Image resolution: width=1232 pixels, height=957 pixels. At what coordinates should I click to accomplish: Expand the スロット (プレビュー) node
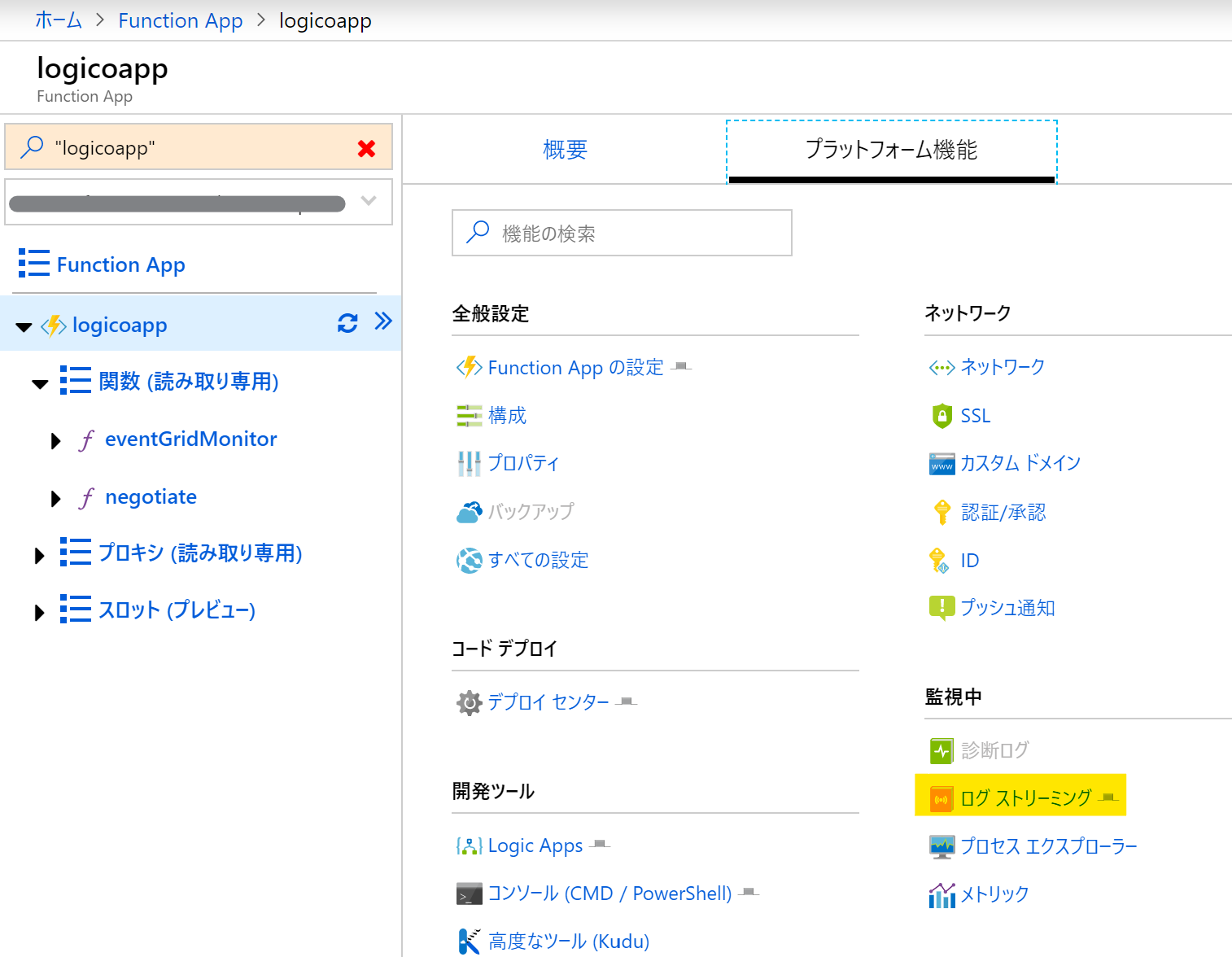39,612
